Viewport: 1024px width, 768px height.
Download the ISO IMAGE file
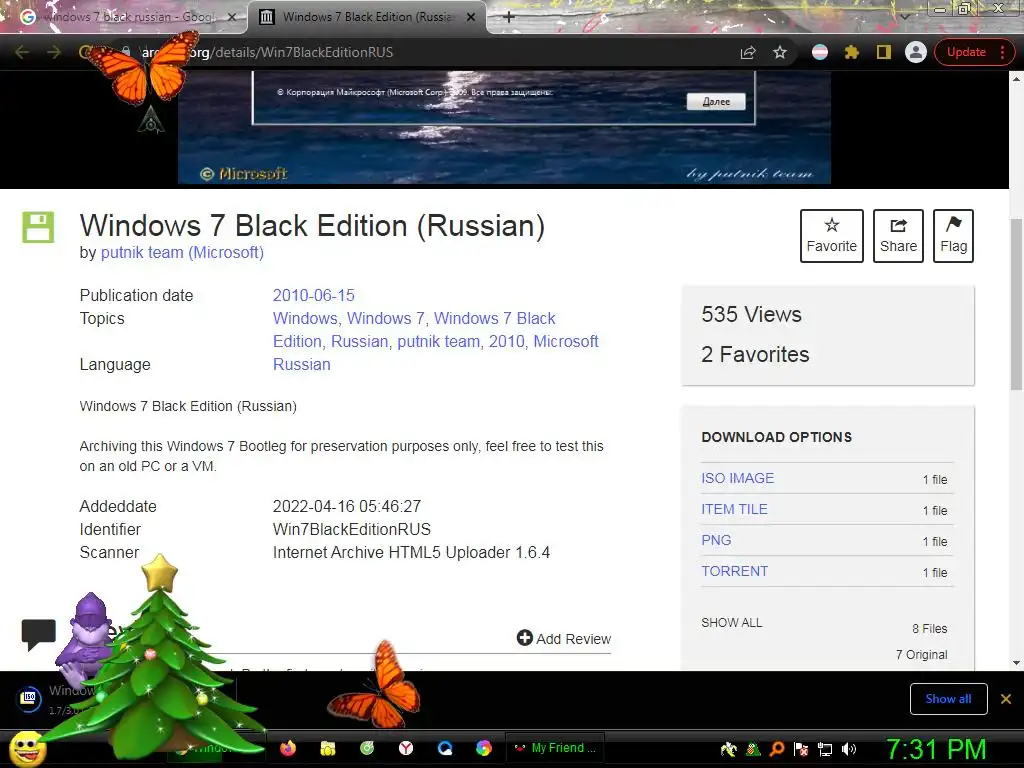(x=737, y=478)
